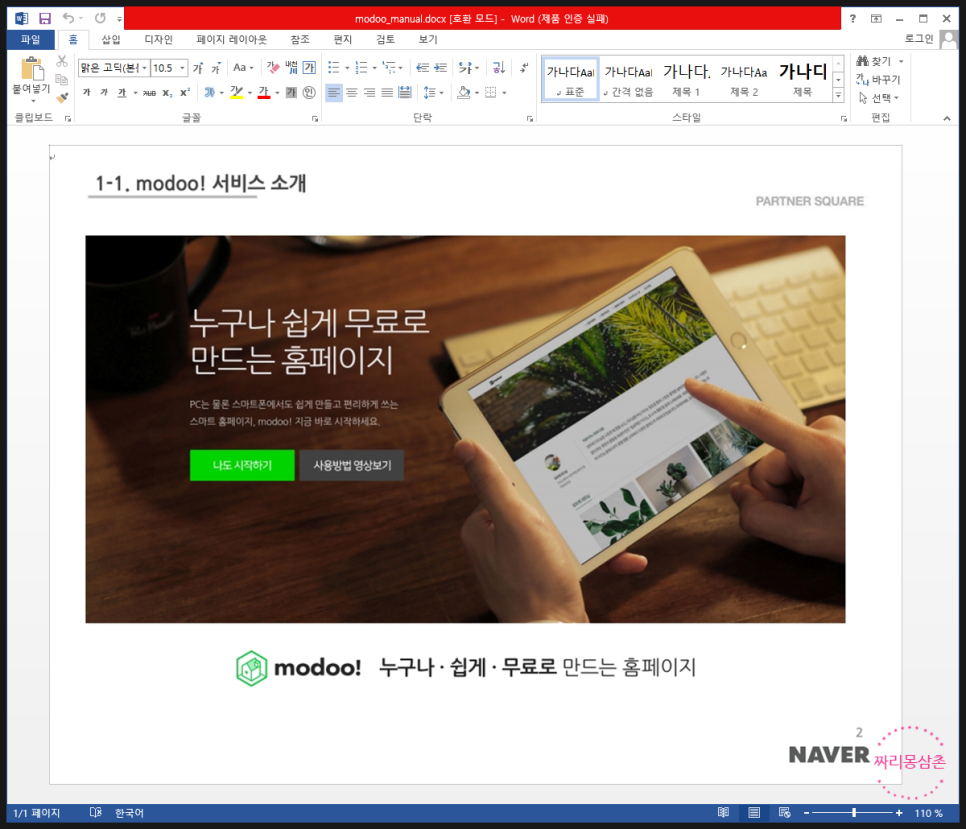The image size is (966, 829).
Task: Click the Paste clipboard icon
Action: [x=31, y=69]
